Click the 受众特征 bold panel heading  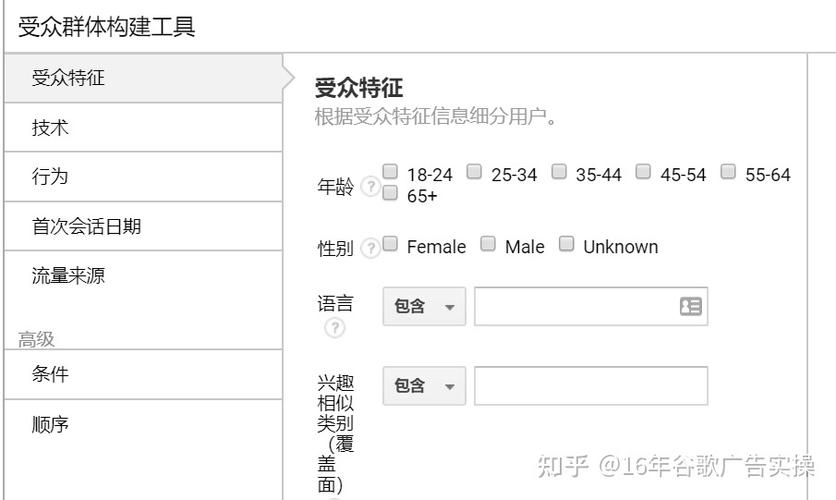(x=359, y=88)
